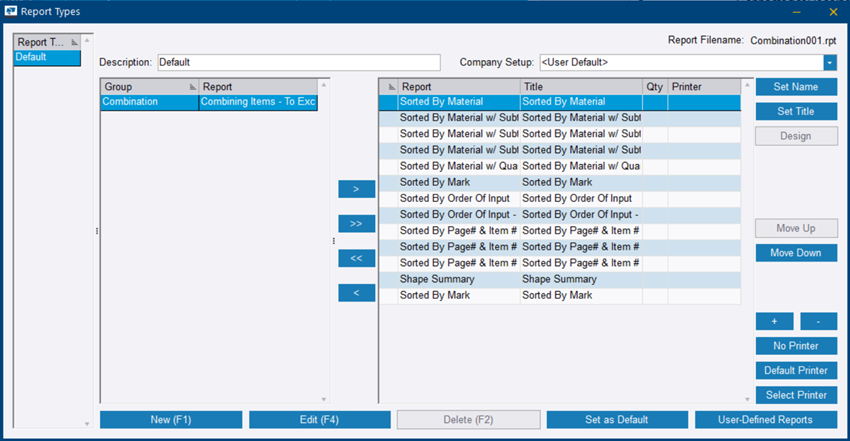The height and width of the screenshot is (441, 850).
Task: Click the double left arrow (<<) button
Action: click(356, 258)
